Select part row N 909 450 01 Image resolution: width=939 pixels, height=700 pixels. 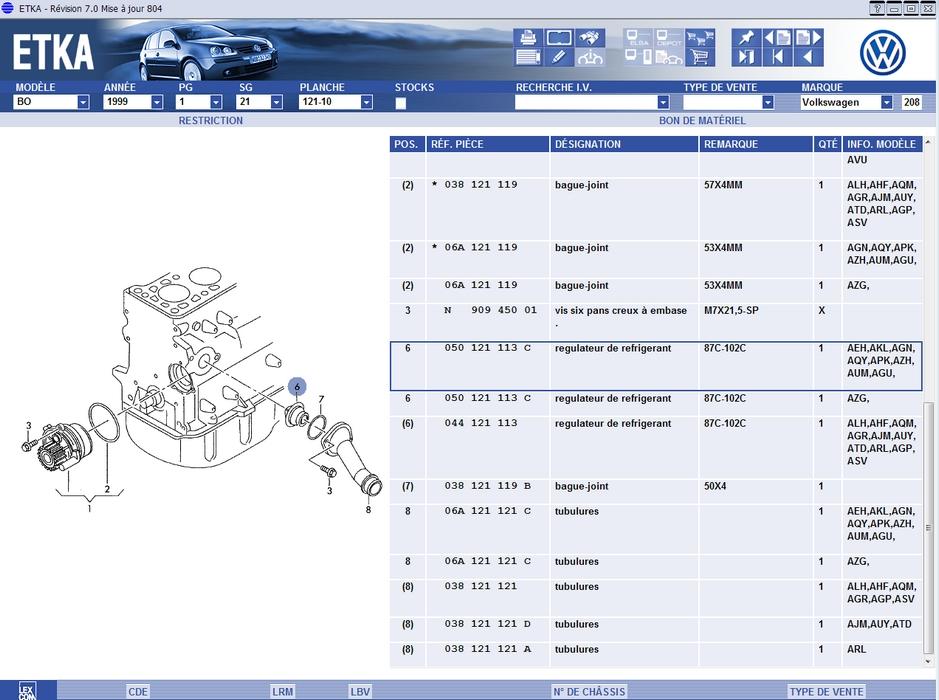tap(656, 321)
